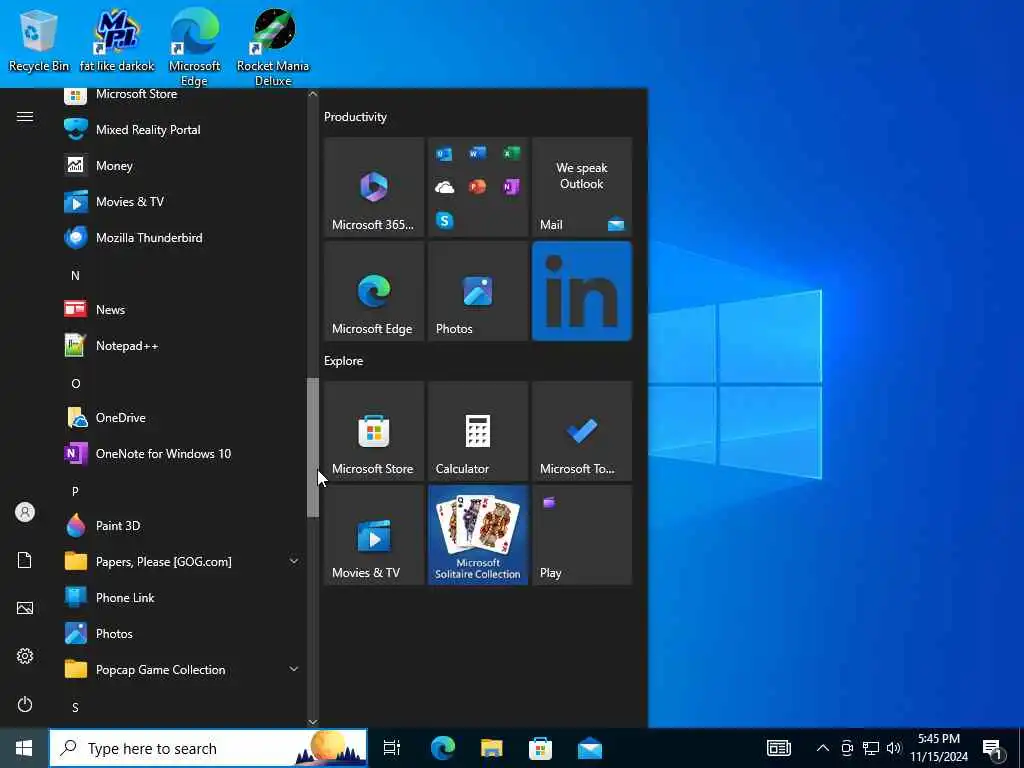The height and width of the screenshot is (768, 1024).
Task: Open File Explorer from the taskbar
Action: tap(492, 748)
